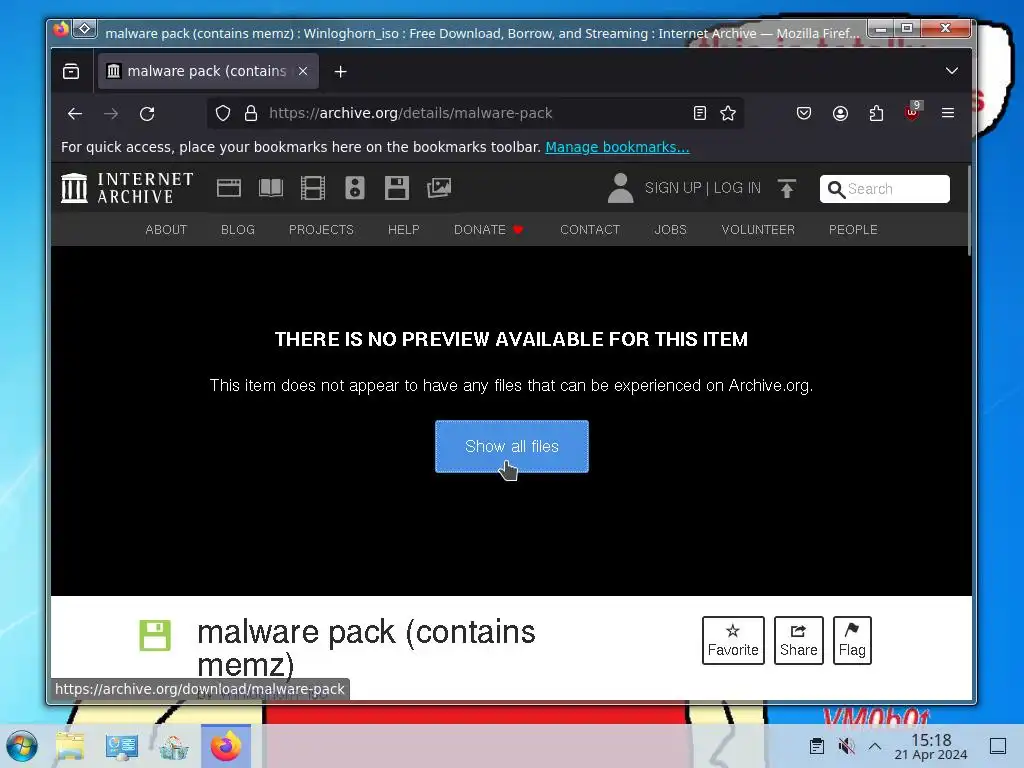Toggle reader view icon in address bar
The height and width of the screenshot is (768, 1024).
699,114
